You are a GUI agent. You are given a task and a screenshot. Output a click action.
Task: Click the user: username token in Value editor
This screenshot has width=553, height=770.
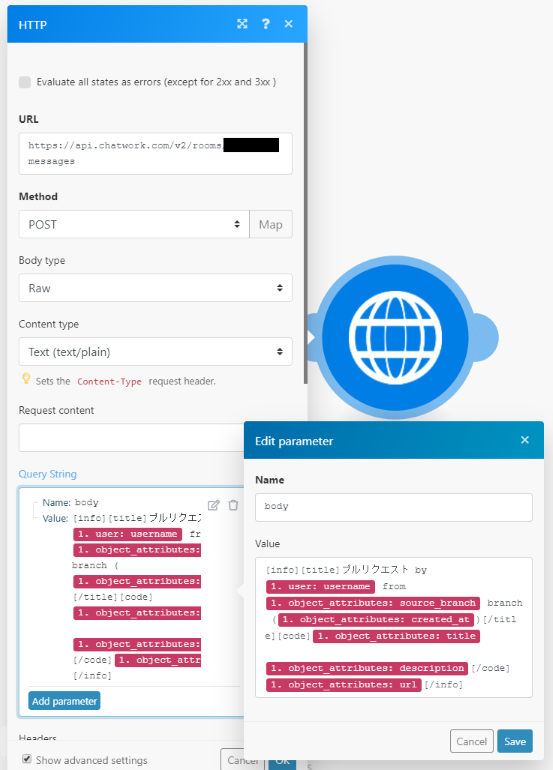coord(320,586)
